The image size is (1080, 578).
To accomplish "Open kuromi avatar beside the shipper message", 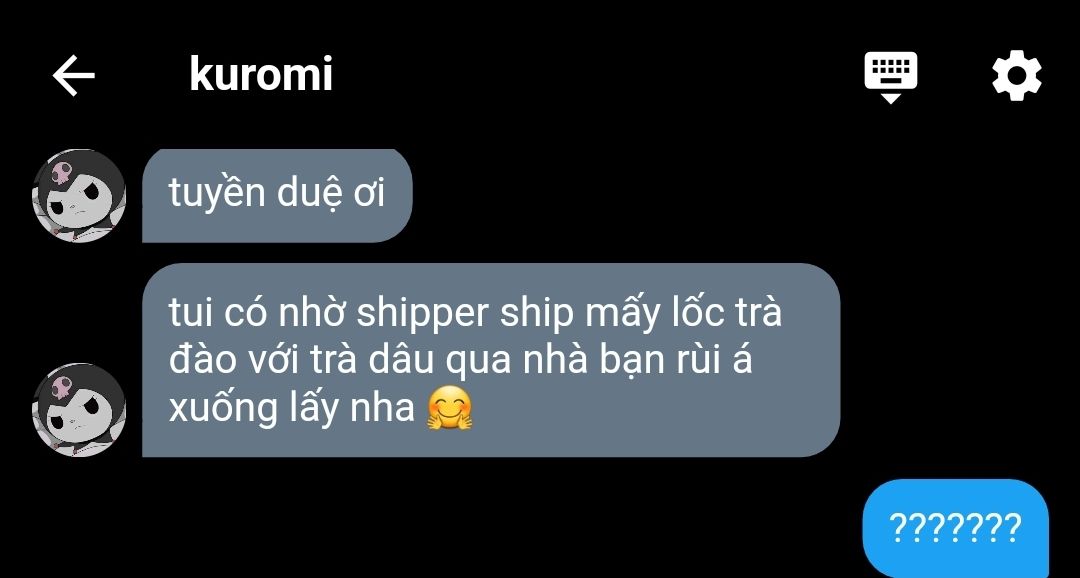I will (79, 410).
